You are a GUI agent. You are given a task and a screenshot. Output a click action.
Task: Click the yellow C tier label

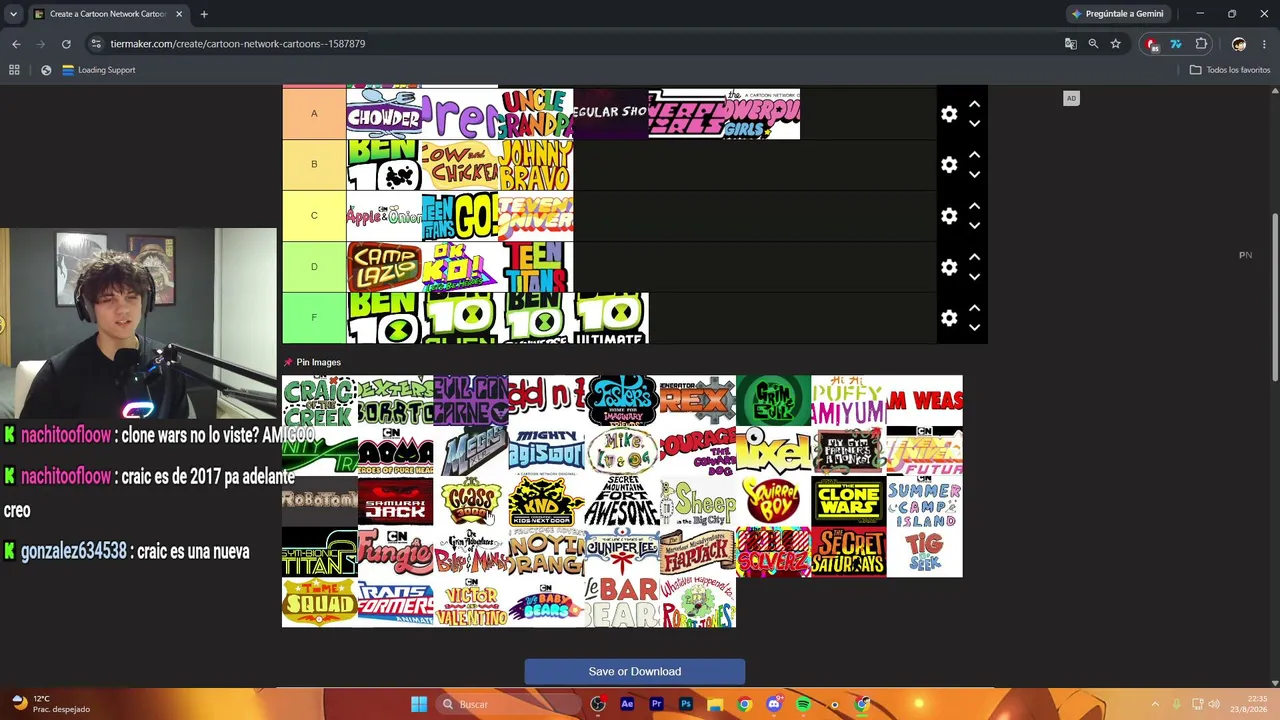(314, 216)
